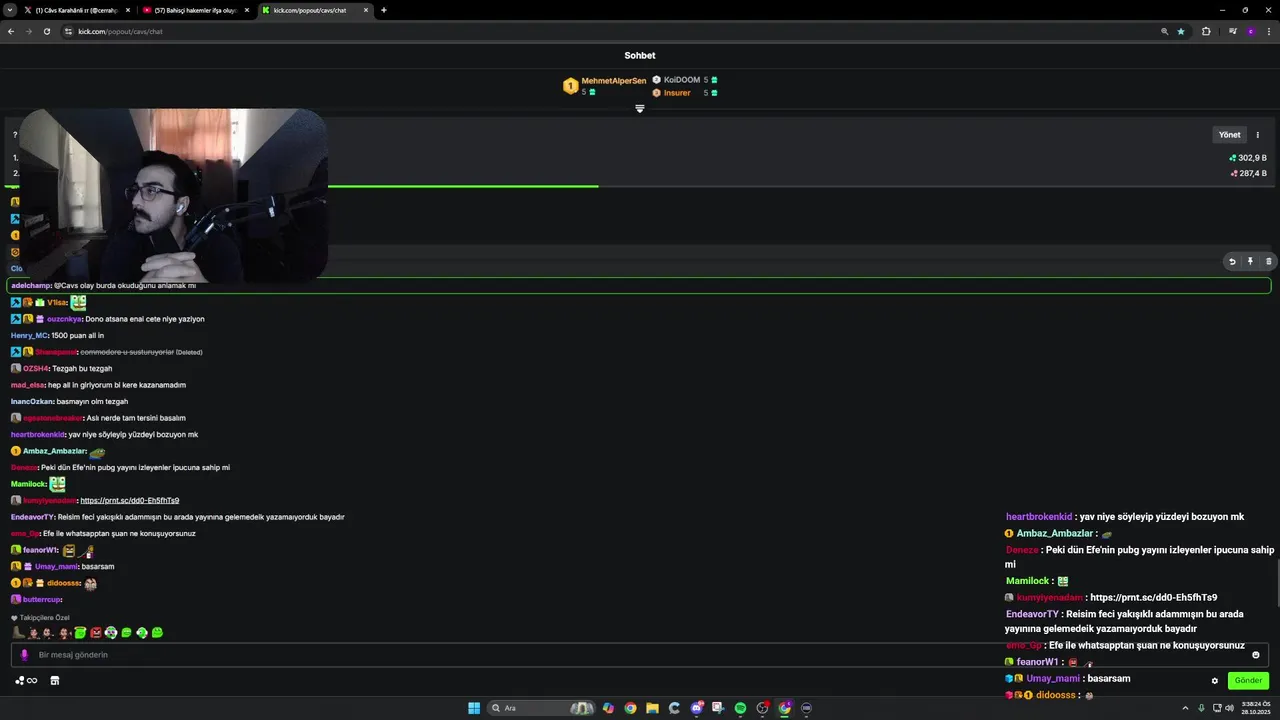1280x720 pixels.
Task: Click username EndeavorTY in left chat
Action: [x=32, y=517]
